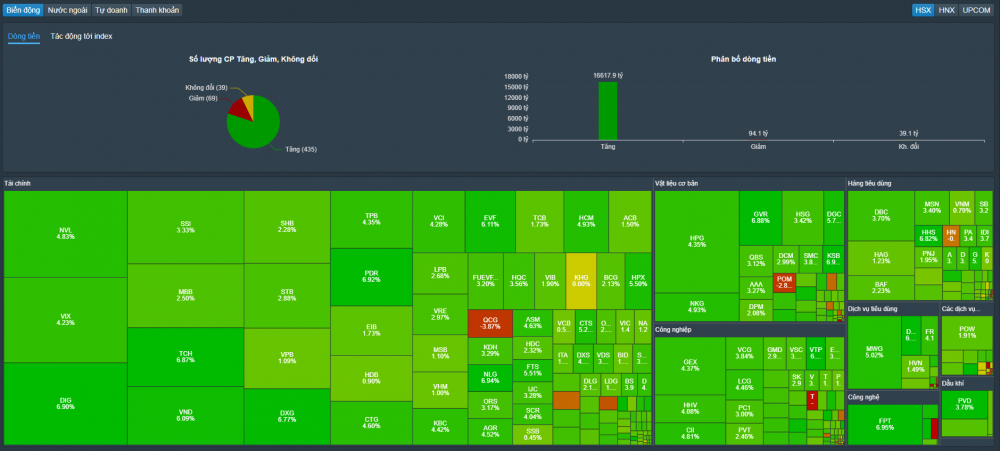Select the yellow KHG 0.00% tile
The height and width of the screenshot is (451, 1000).
pyautogui.click(x=581, y=281)
